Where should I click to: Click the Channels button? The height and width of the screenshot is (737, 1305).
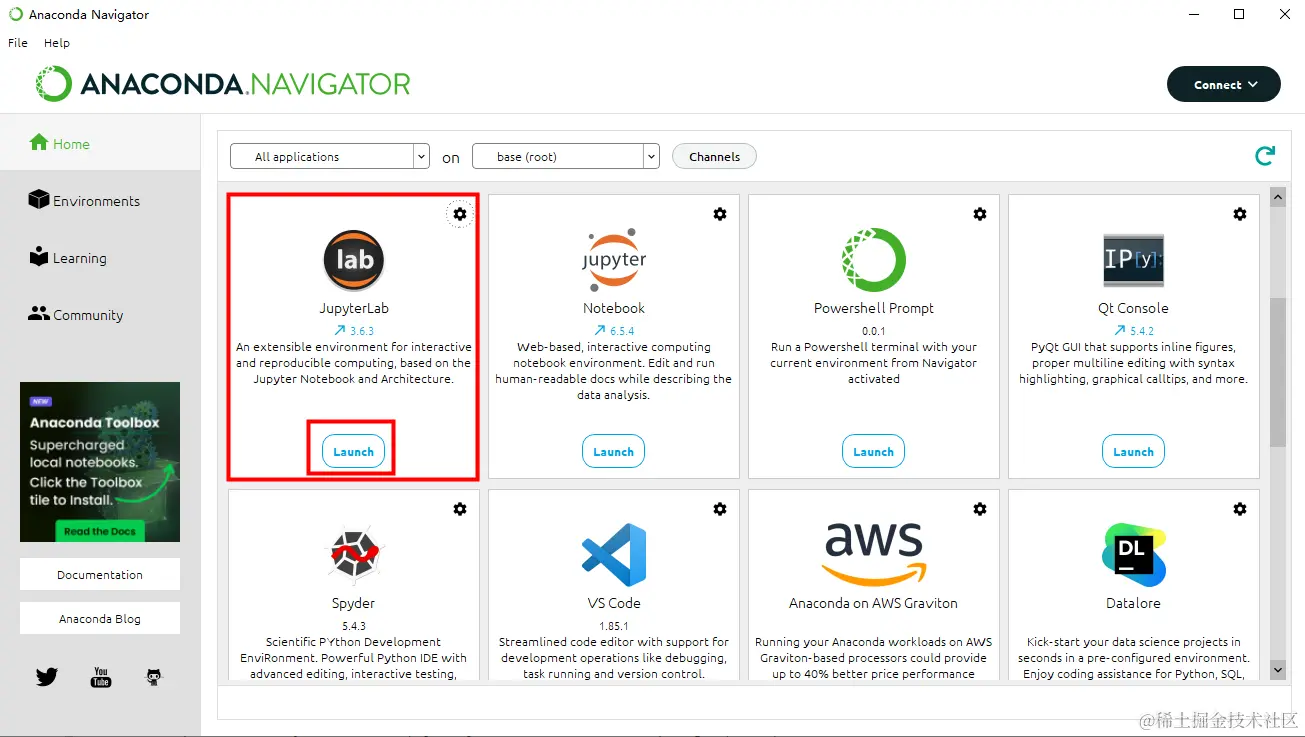714,157
